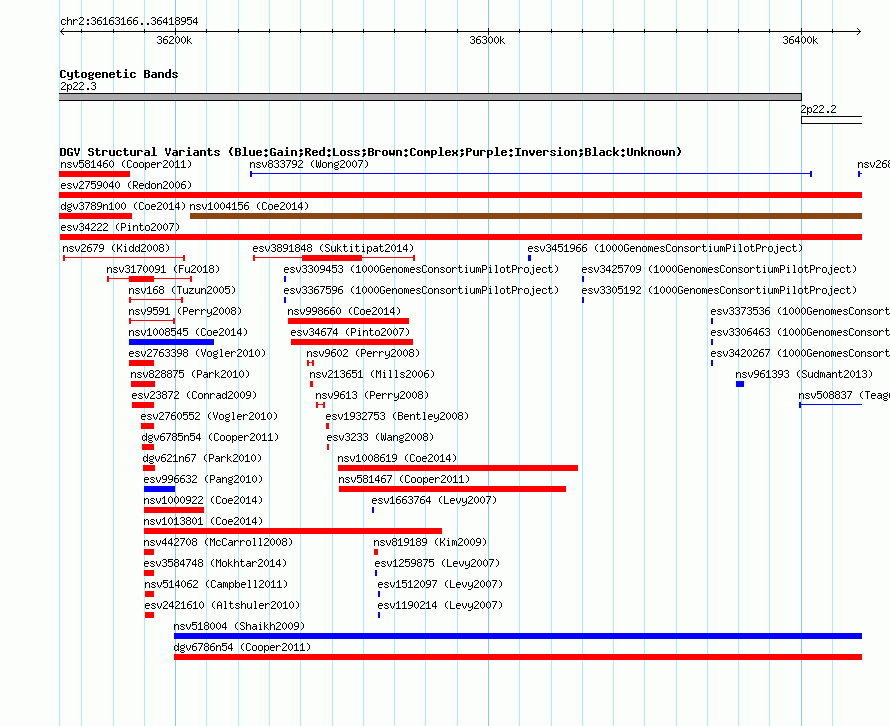Click nsv168 (Tuzun2005) label
The height and width of the screenshot is (726, 890).
tap(182, 291)
